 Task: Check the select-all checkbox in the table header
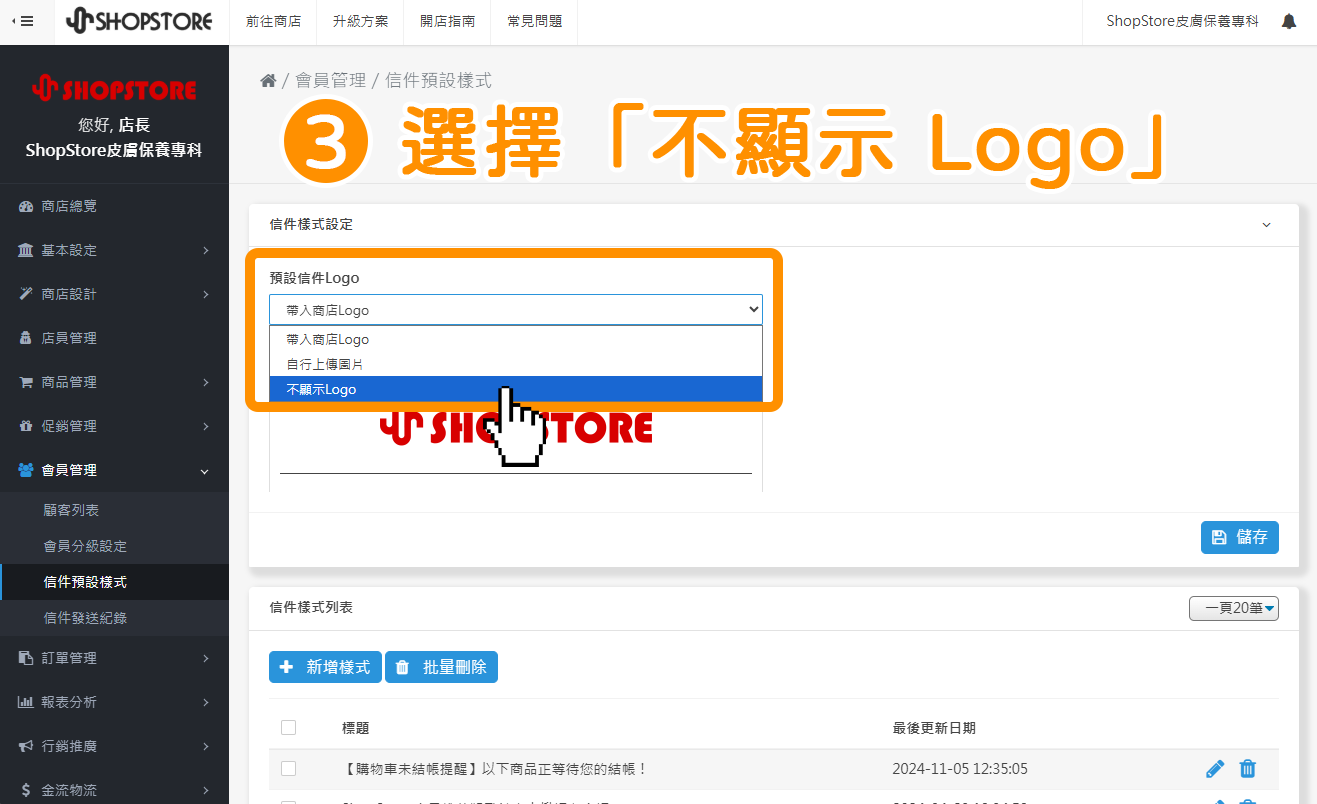point(288,727)
